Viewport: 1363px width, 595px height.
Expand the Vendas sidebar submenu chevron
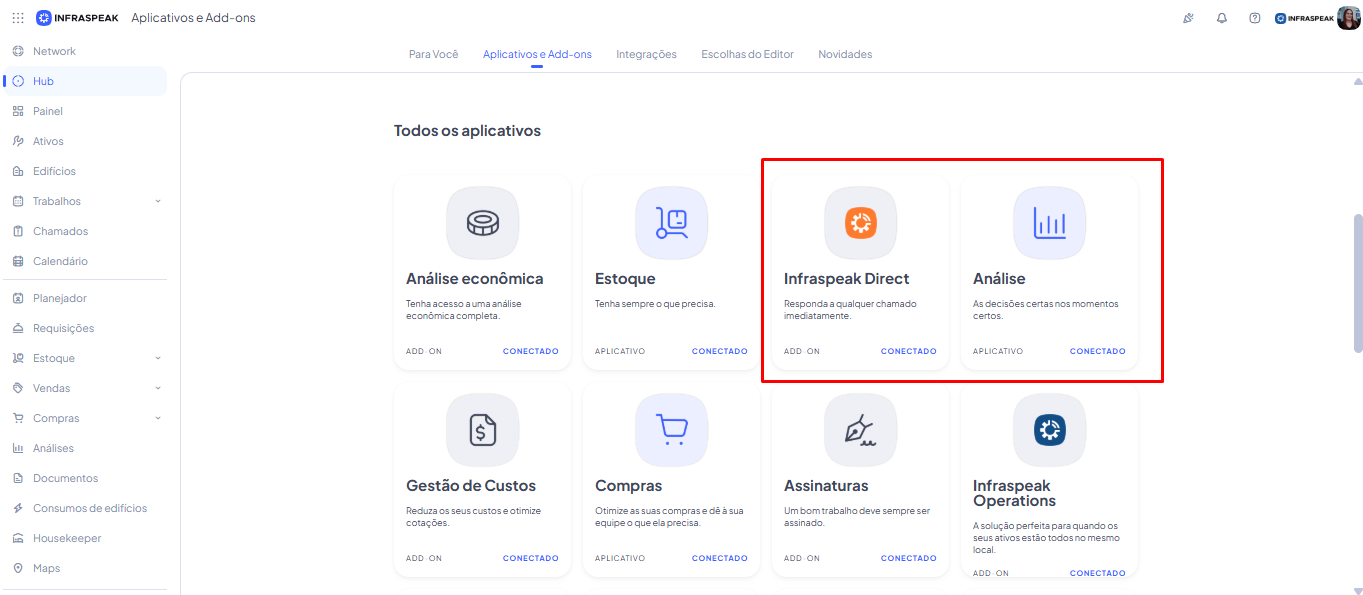157,388
